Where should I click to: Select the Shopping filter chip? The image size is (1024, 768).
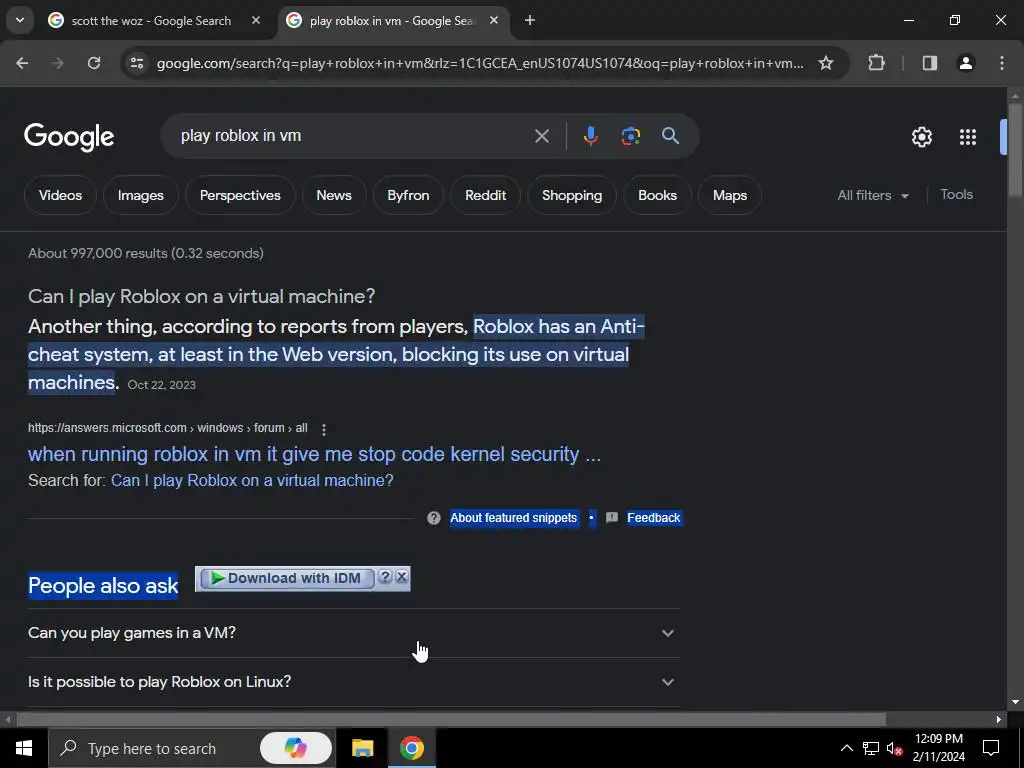coord(571,195)
